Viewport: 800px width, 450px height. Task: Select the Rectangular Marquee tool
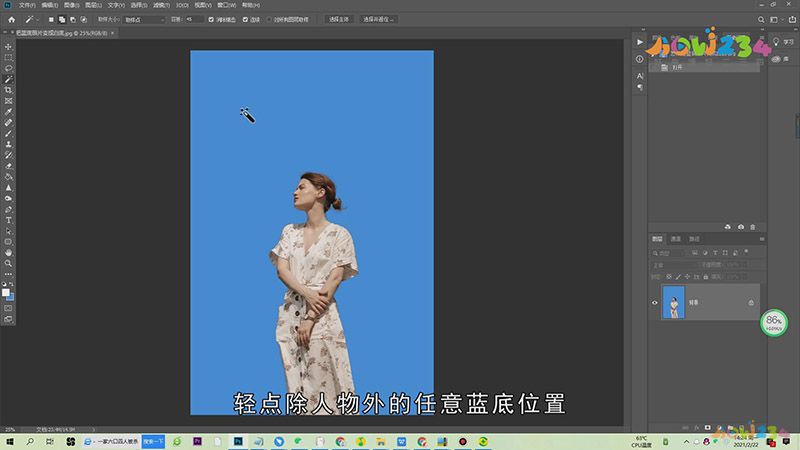(x=8, y=57)
